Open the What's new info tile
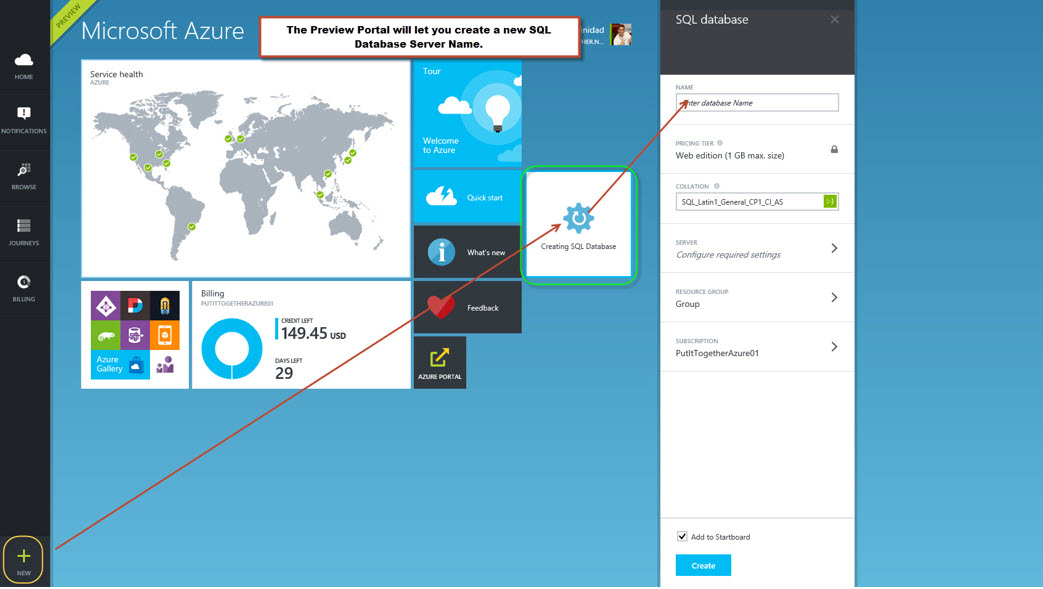 tap(468, 252)
